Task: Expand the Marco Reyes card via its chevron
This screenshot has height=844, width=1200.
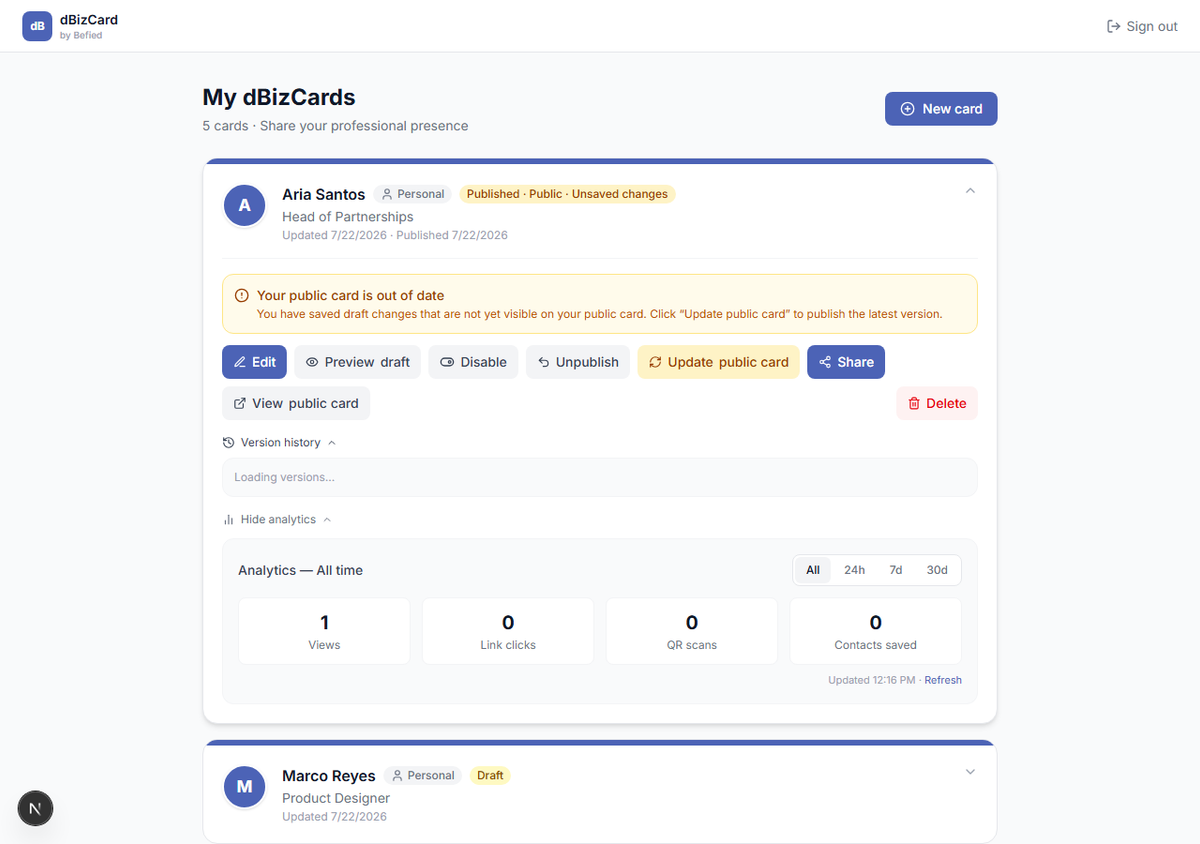Action: click(x=970, y=772)
